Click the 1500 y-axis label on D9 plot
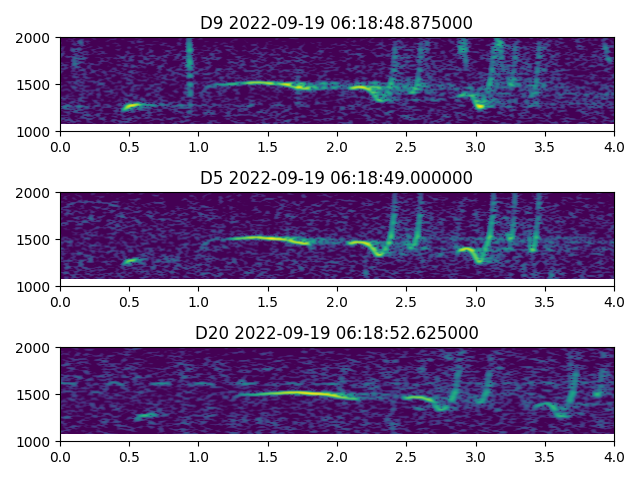The image size is (640, 480). tap(36, 85)
